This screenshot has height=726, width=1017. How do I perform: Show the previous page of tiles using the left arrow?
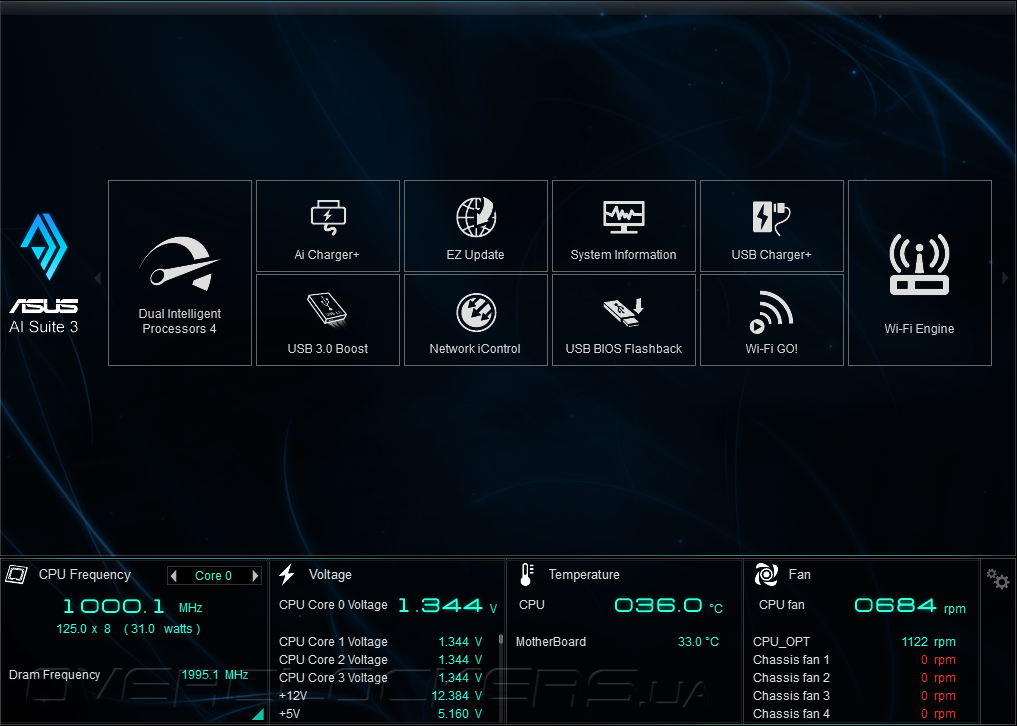pyautogui.click(x=97, y=278)
